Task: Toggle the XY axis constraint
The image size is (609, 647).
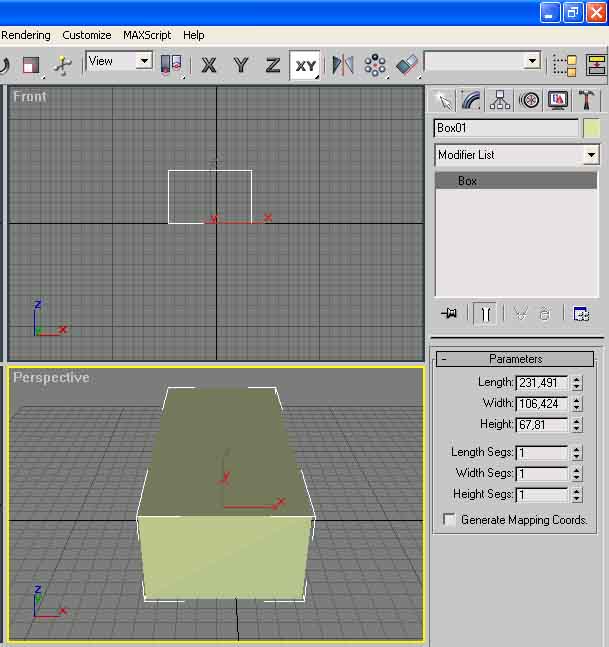Action: tap(305, 65)
